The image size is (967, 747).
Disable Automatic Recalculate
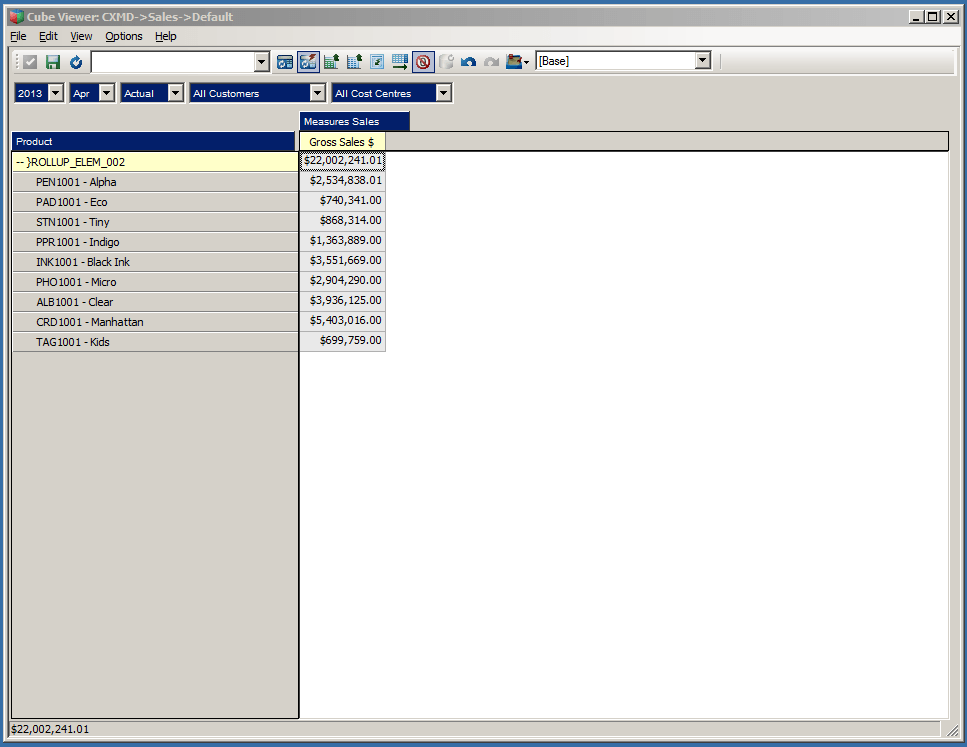click(x=308, y=61)
